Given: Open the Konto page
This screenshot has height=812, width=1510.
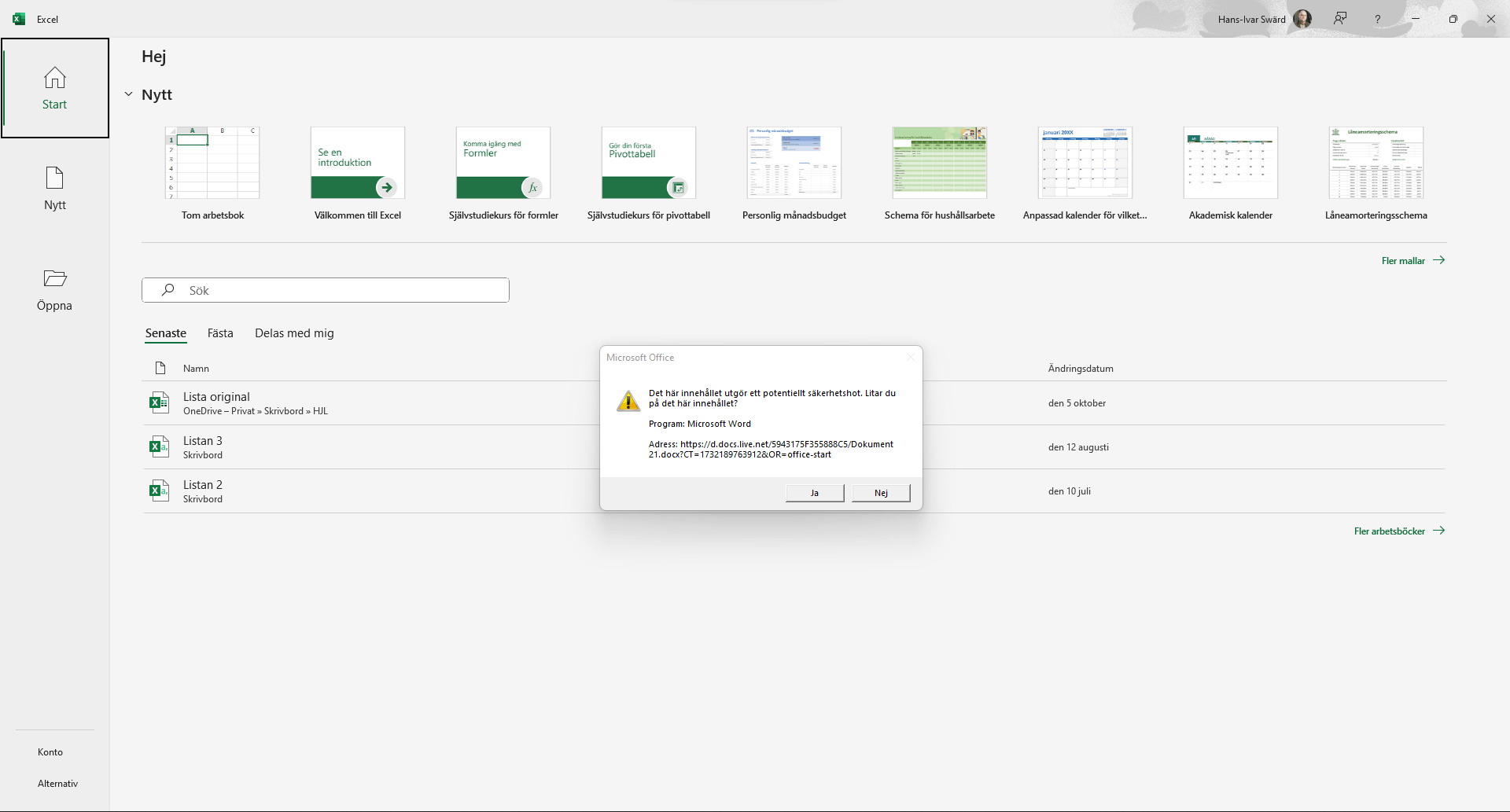Looking at the screenshot, I should click(50, 752).
